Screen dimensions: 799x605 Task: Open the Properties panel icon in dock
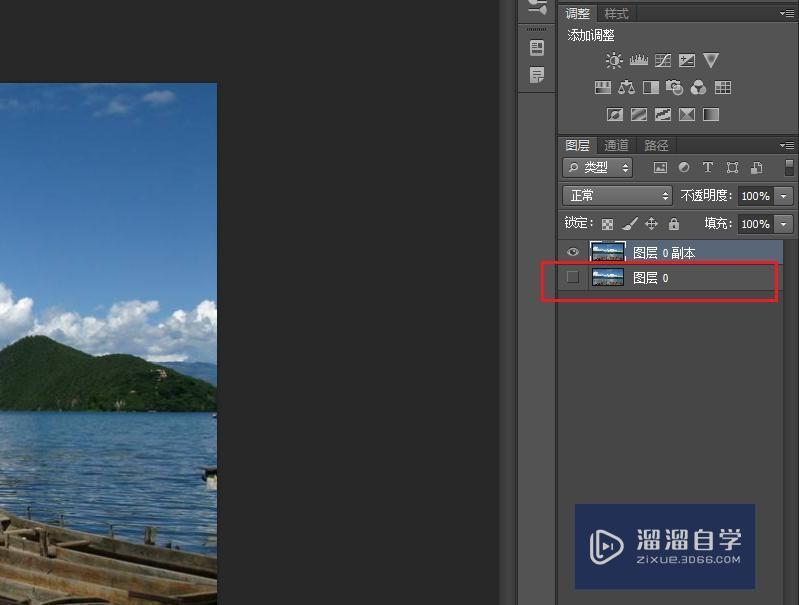[x=537, y=48]
